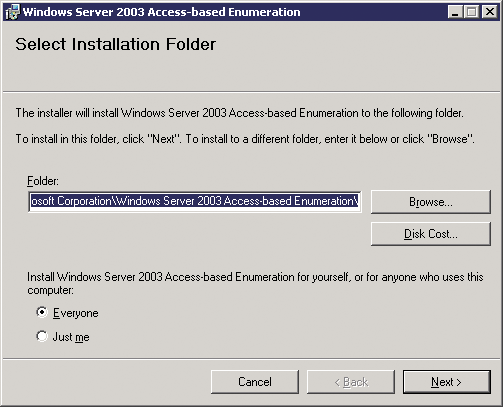Click the 'Folder:' field label
Viewport: 503px width, 407px height.
pos(43,181)
